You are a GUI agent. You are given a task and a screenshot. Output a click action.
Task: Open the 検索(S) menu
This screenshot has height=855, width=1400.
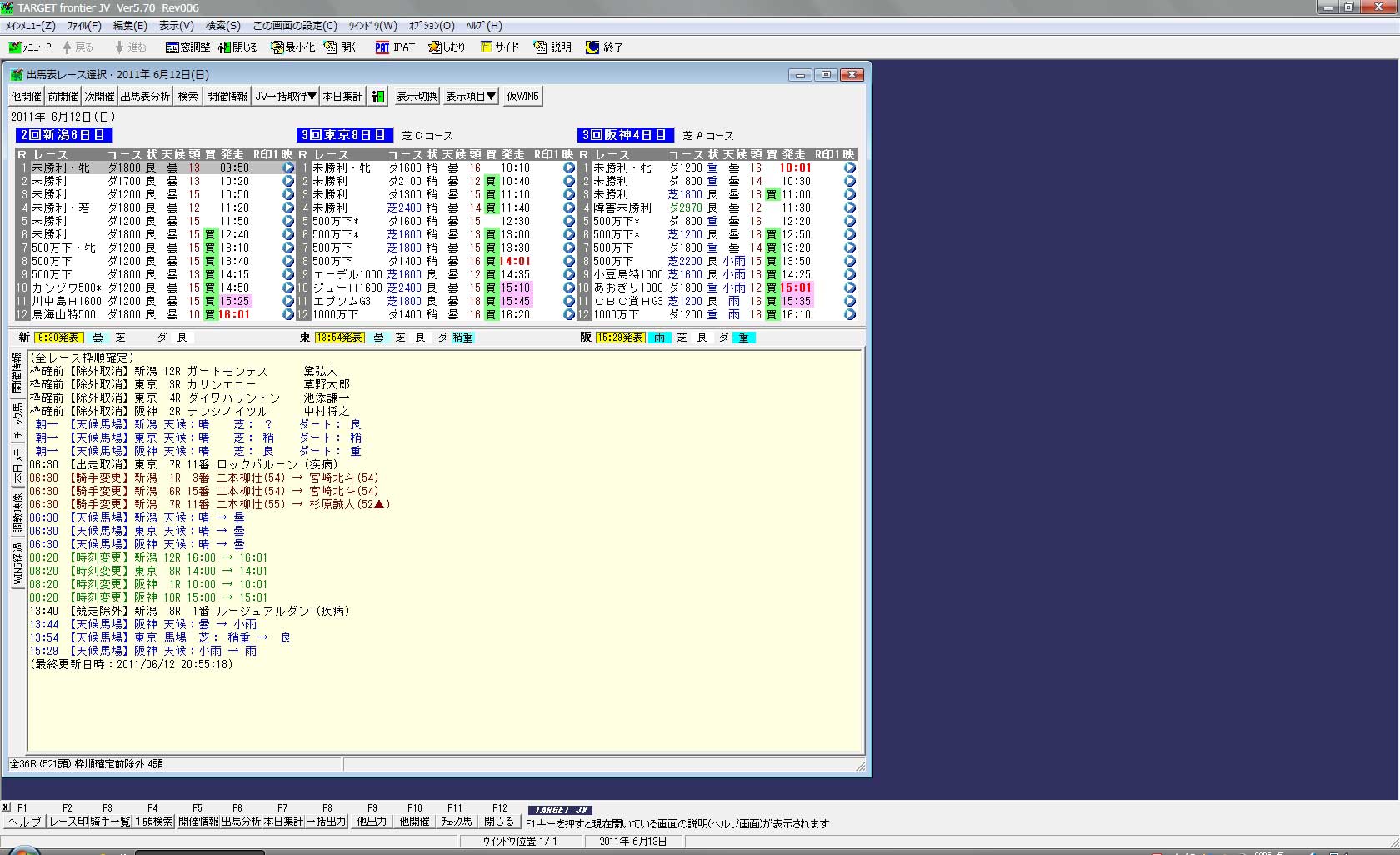pos(222,26)
